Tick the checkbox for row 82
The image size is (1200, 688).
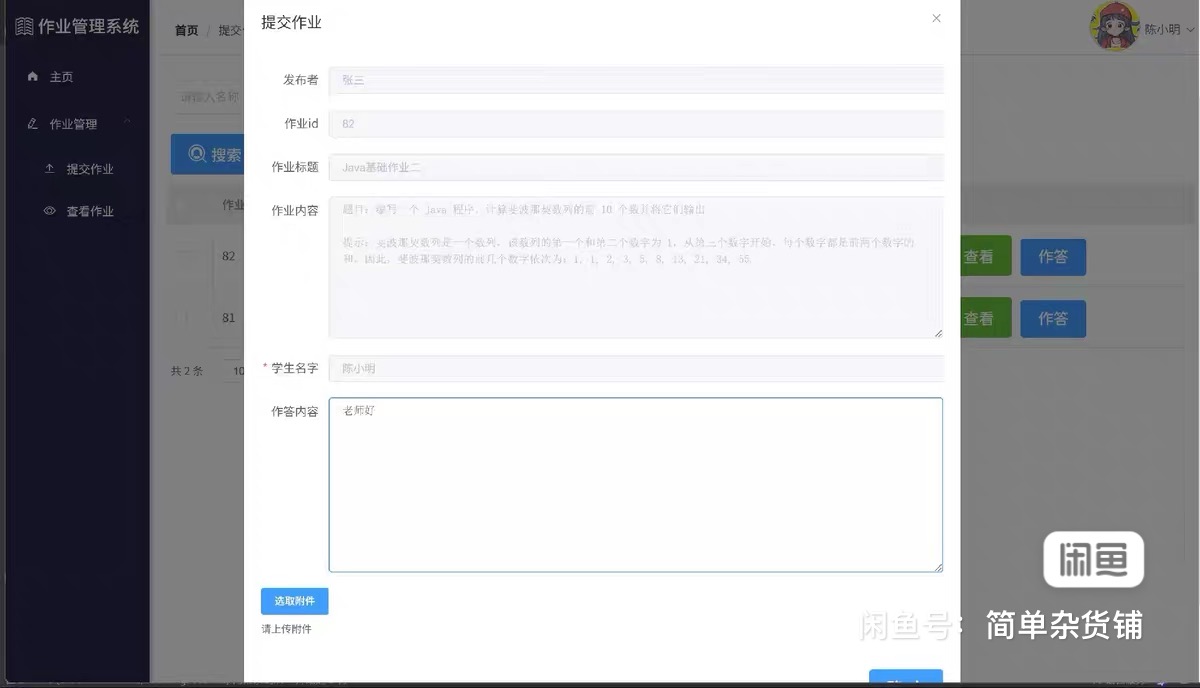(x=182, y=257)
